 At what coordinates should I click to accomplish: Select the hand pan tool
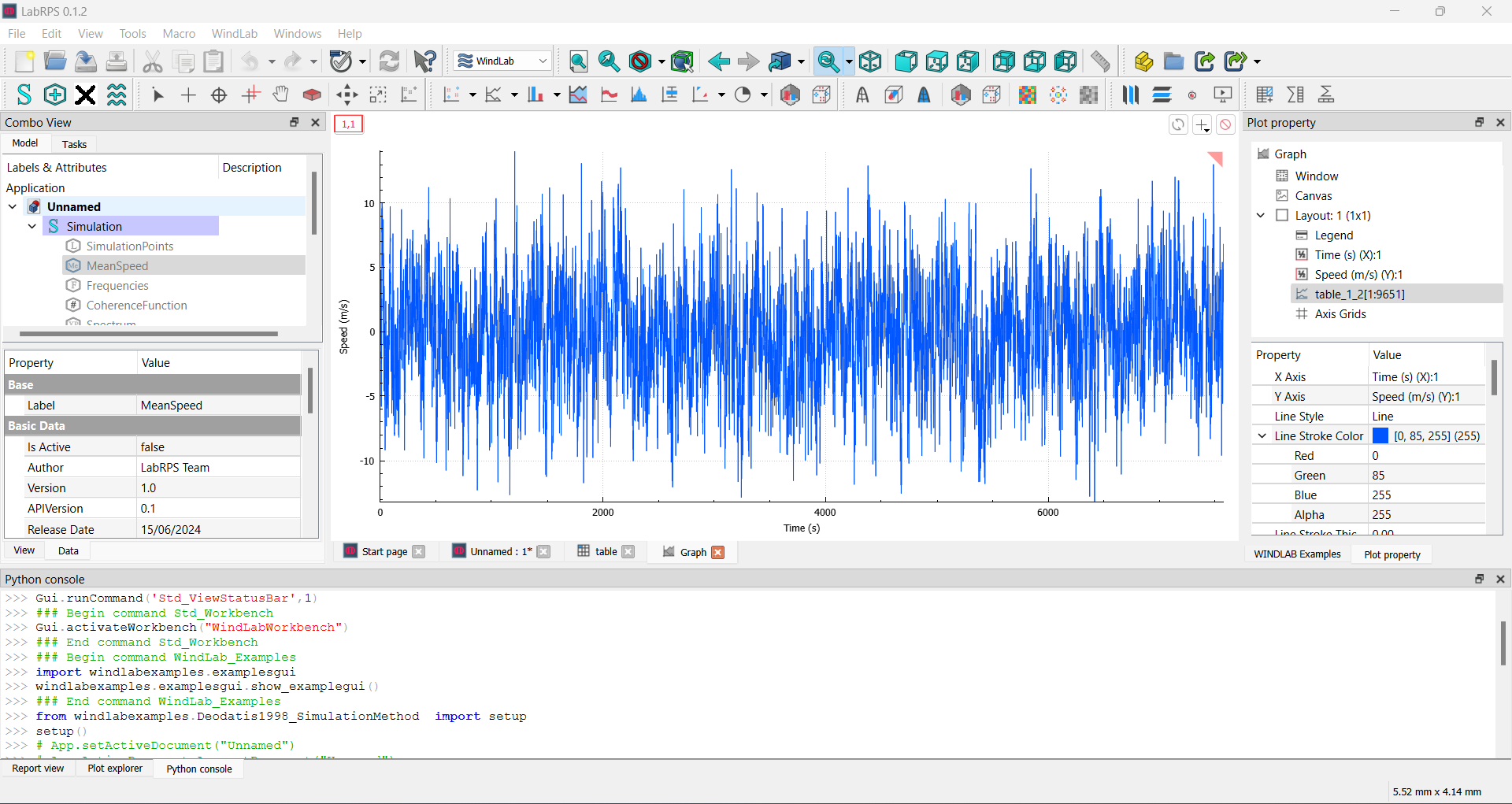click(x=280, y=95)
